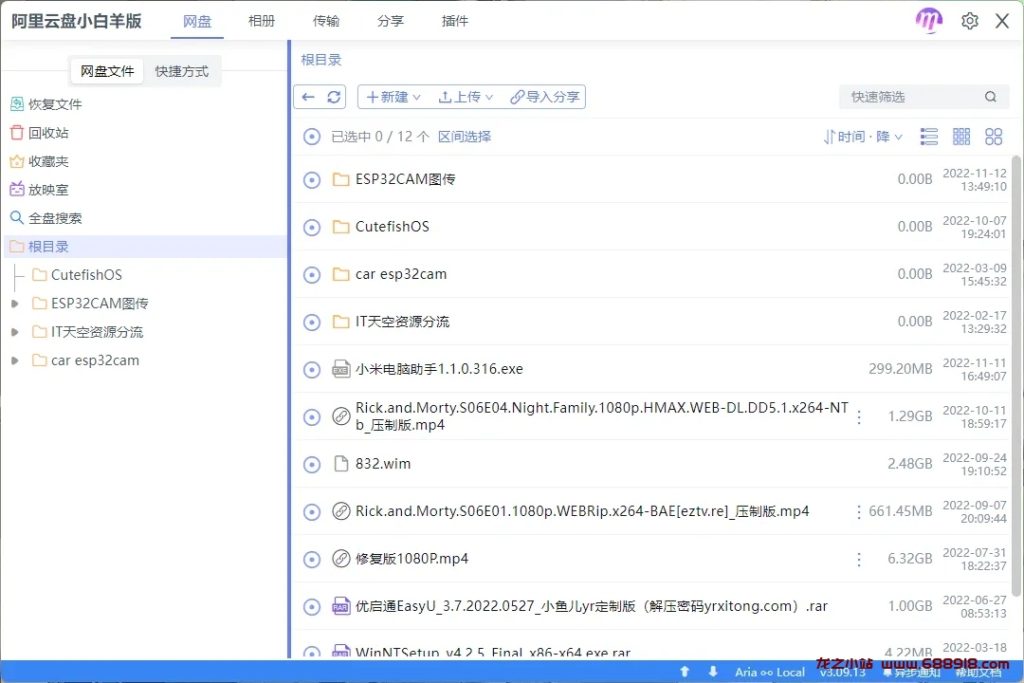Viewport: 1024px width, 683px height.
Task: Select the 优启通EasyU rar checkbox
Action: click(312, 607)
